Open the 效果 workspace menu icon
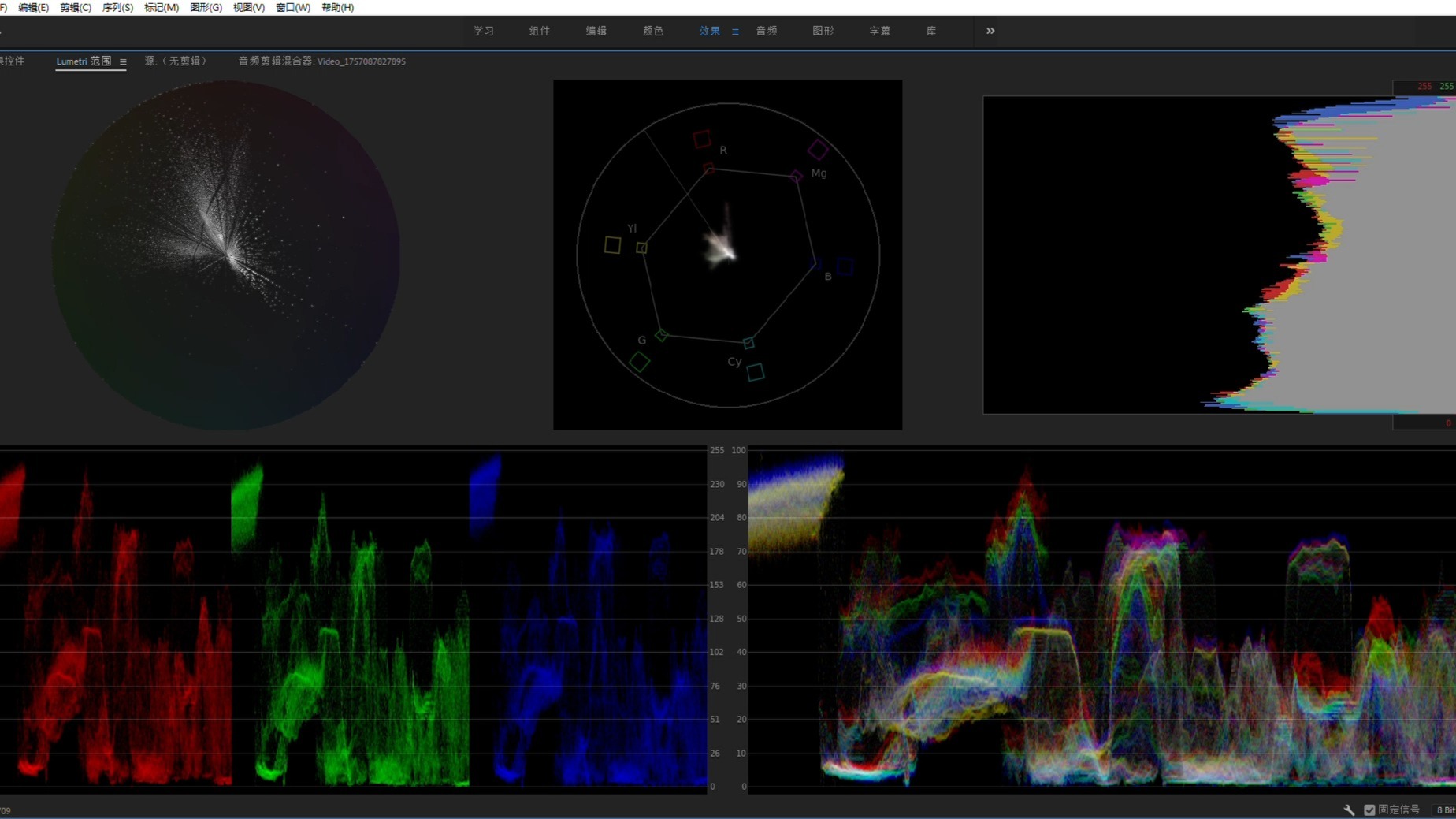The image size is (1456, 819). pos(735,32)
